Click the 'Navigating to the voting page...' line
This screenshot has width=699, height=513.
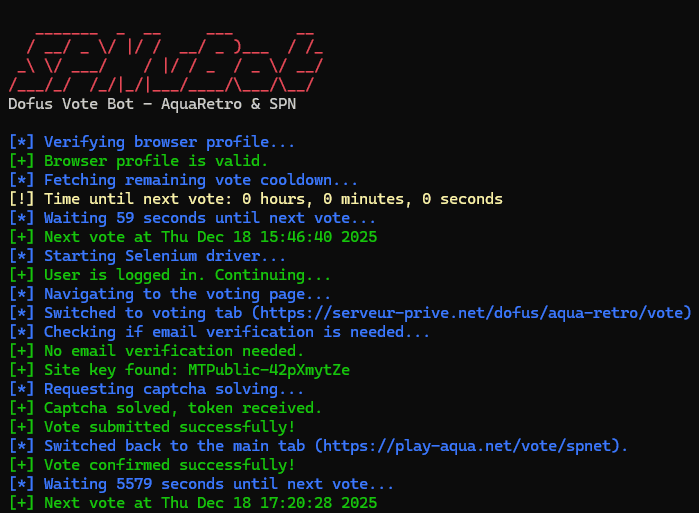pyautogui.click(x=170, y=294)
